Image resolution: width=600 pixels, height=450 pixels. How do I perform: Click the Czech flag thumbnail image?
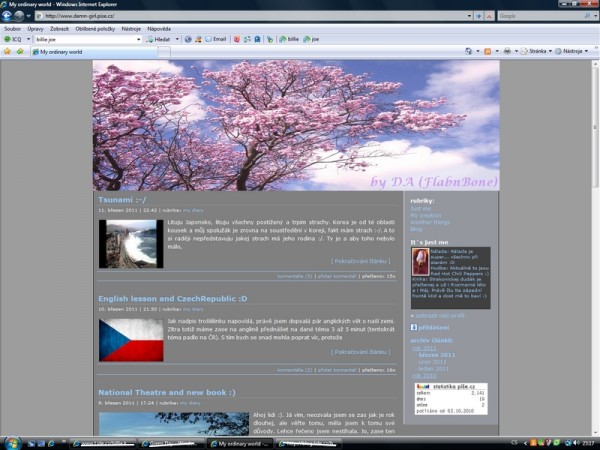tap(131, 340)
